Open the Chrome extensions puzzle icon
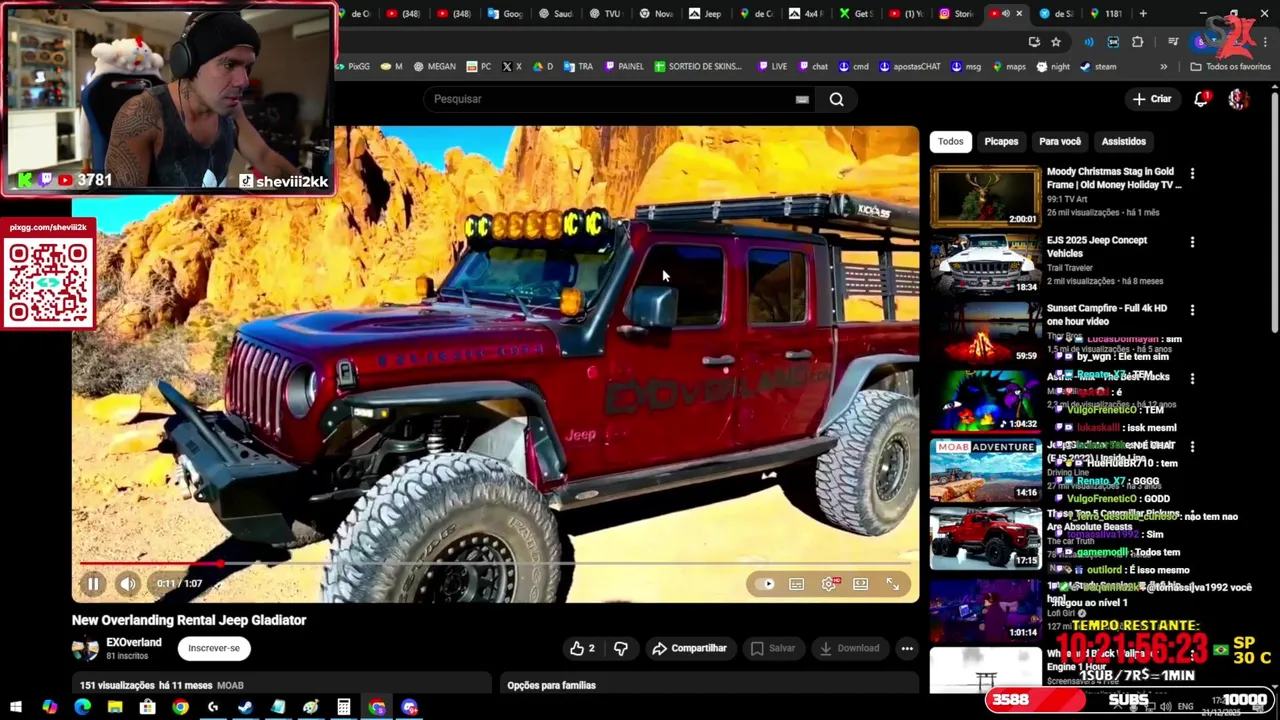The height and width of the screenshot is (720, 1280). 1138,42
